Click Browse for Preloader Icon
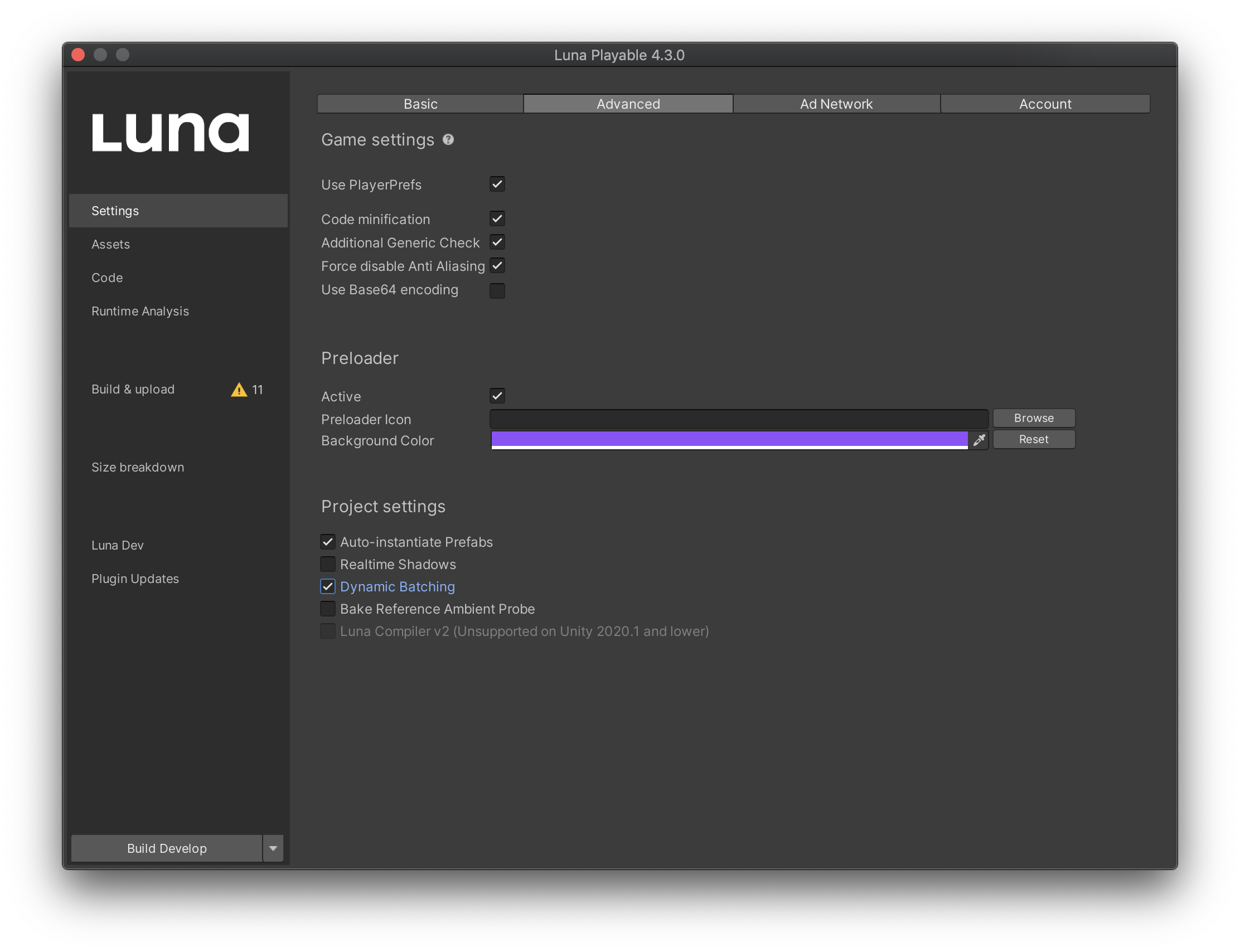The width and height of the screenshot is (1240, 952). tap(1033, 417)
